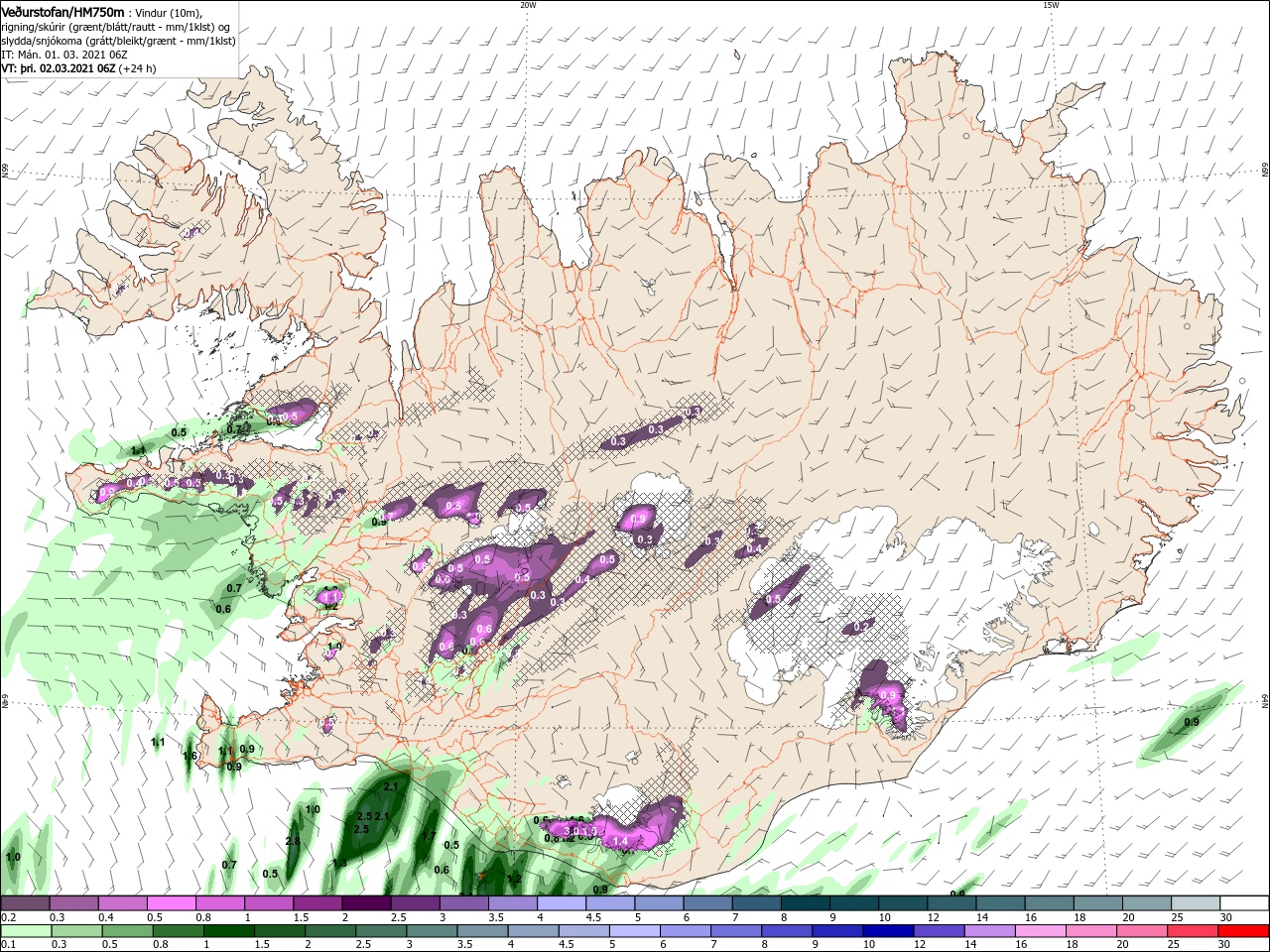1270x952 pixels.
Task: Pick the darkest purple 2 swatch in upper legend
Action: (x=366, y=903)
